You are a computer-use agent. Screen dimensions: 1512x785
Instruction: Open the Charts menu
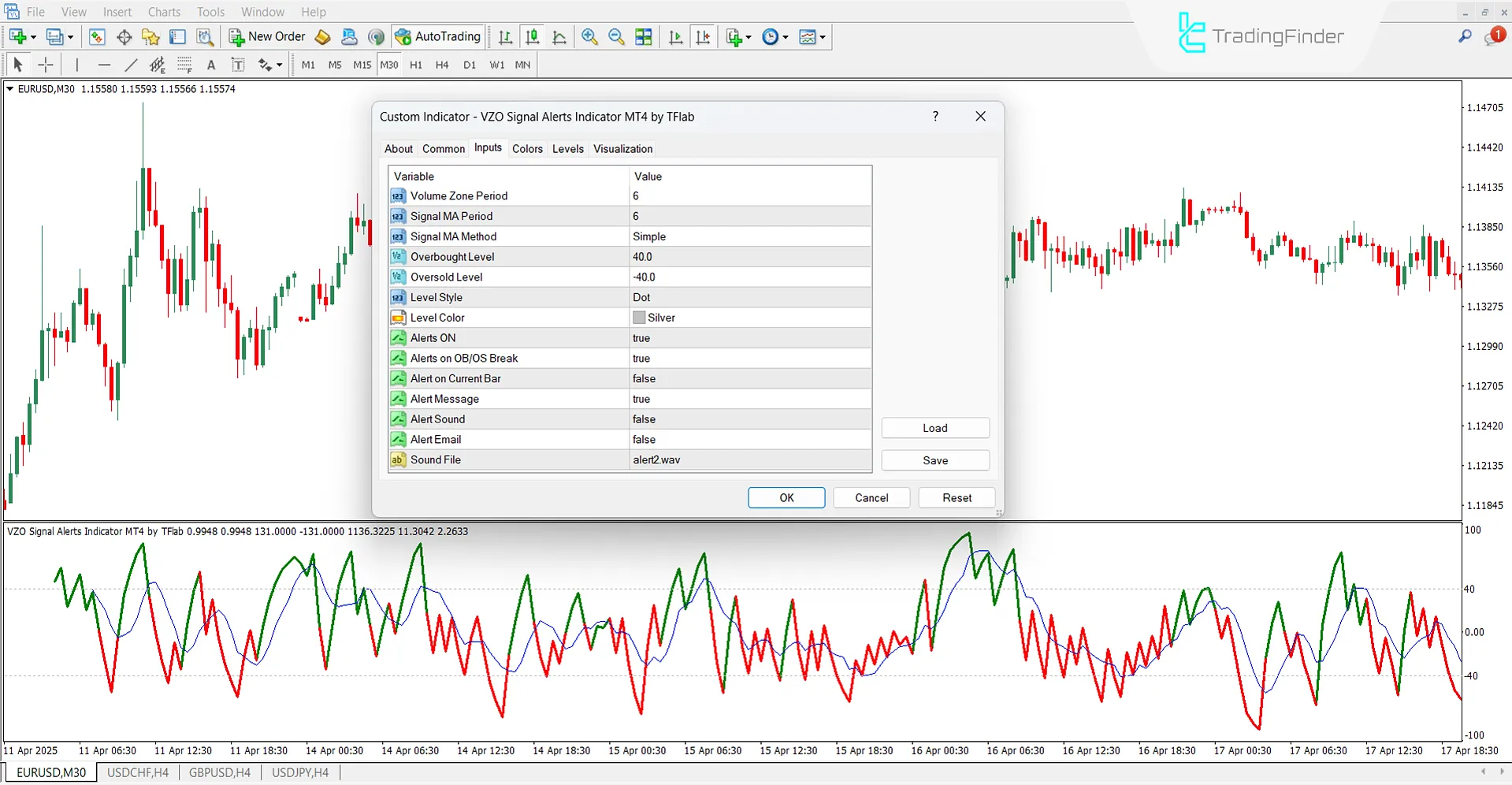[163, 11]
